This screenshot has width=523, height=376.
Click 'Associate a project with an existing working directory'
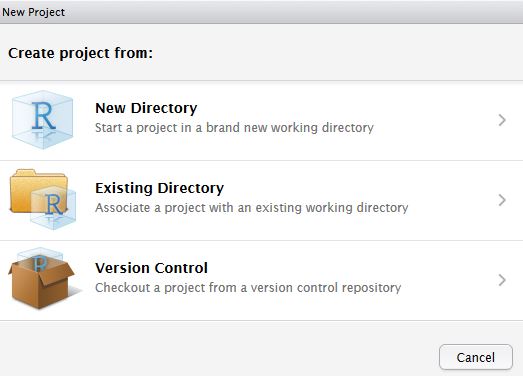[251, 208]
